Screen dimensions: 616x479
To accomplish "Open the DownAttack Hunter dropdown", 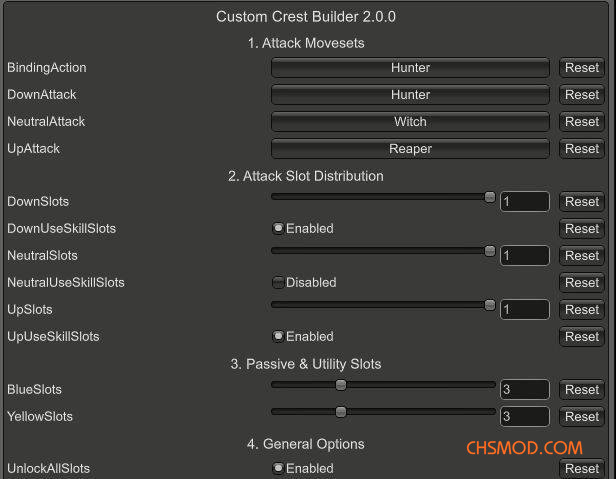I will click(410, 95).
